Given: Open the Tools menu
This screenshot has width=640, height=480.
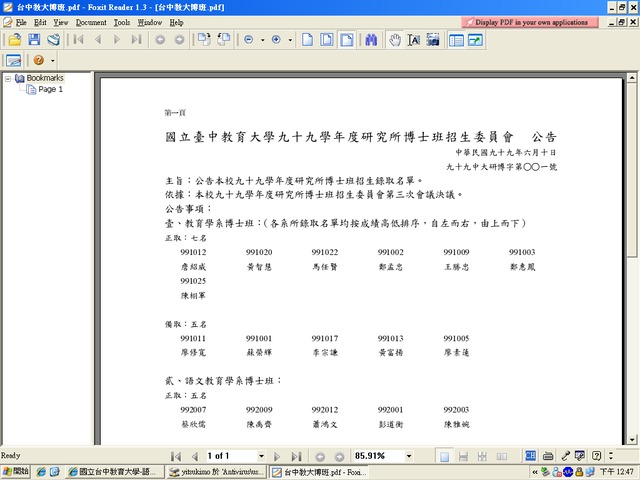Looking at the screenshot, I should coord(122,21).
